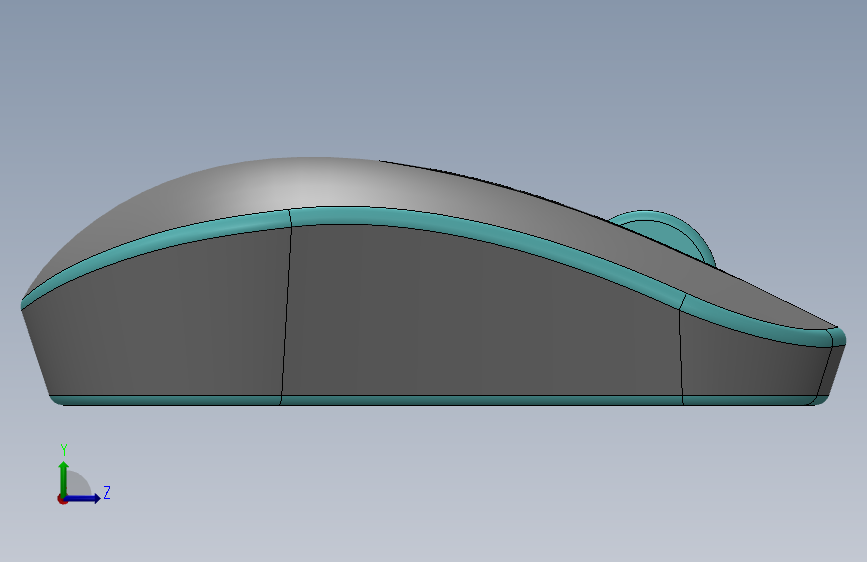Screen dimensions: 867x562
Task: Select teal base strip beneath the rear panel
Action: [x=166, y=400]
